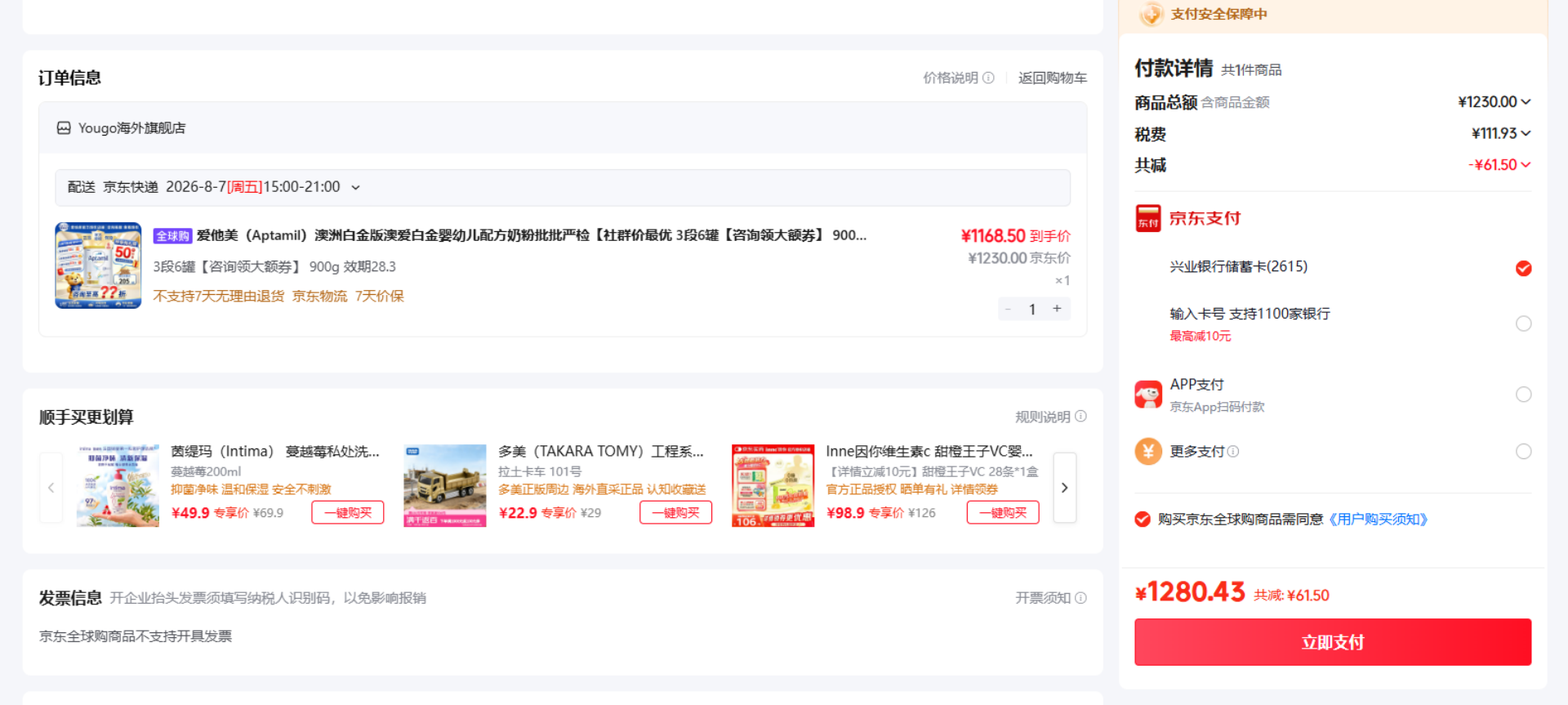1568x705 pixels.
Task: Show next recommended products with right arrow
Action: 1064,488
